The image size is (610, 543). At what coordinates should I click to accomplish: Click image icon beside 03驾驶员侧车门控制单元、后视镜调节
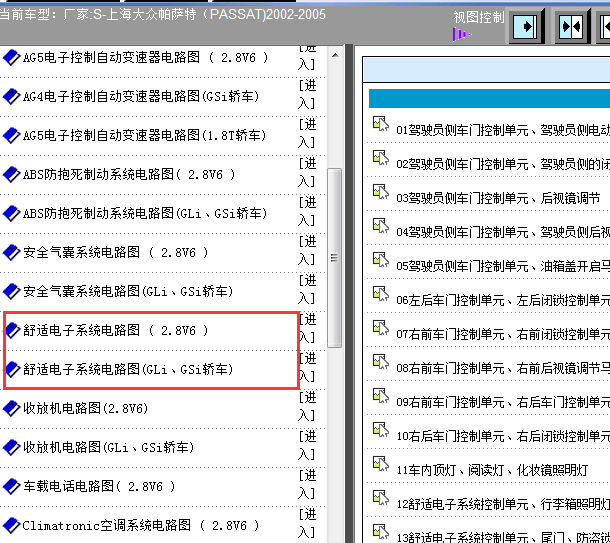[380, 192]
